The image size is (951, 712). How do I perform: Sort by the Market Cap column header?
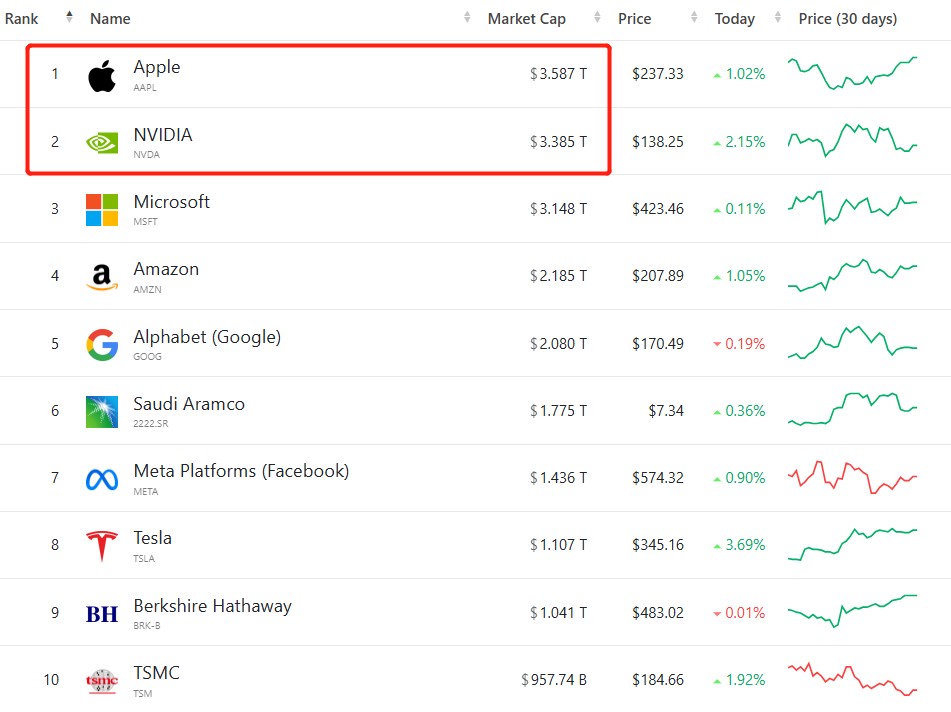(526, 19)
